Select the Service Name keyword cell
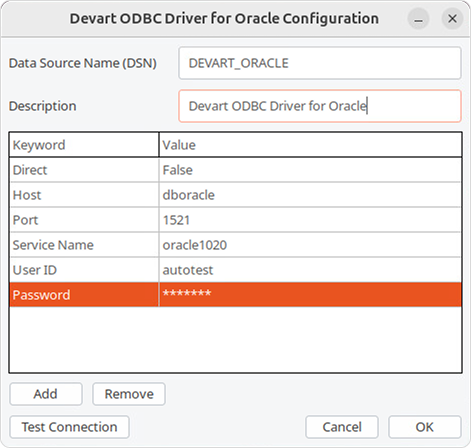This screenshot has width=471, height=448. [x=84, y=245]
